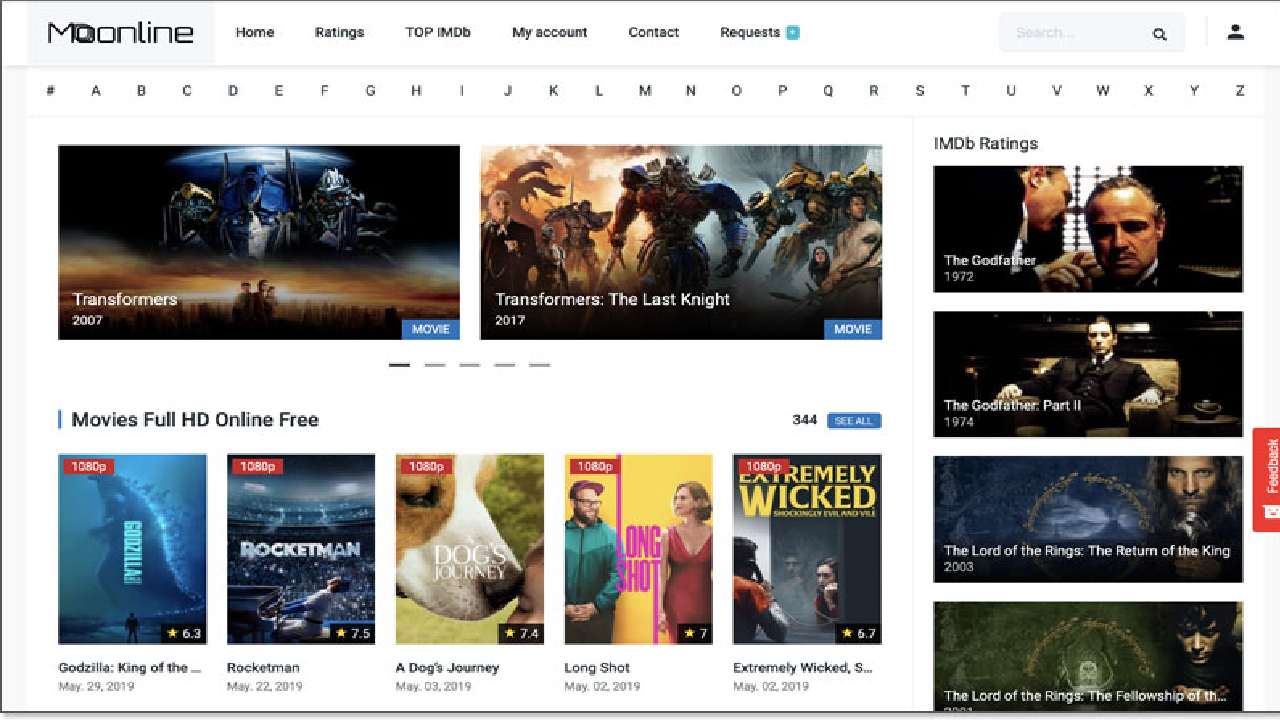Open the Extremely Wicked movie poster
The image size is (1280, 720).
coord(807,549)
